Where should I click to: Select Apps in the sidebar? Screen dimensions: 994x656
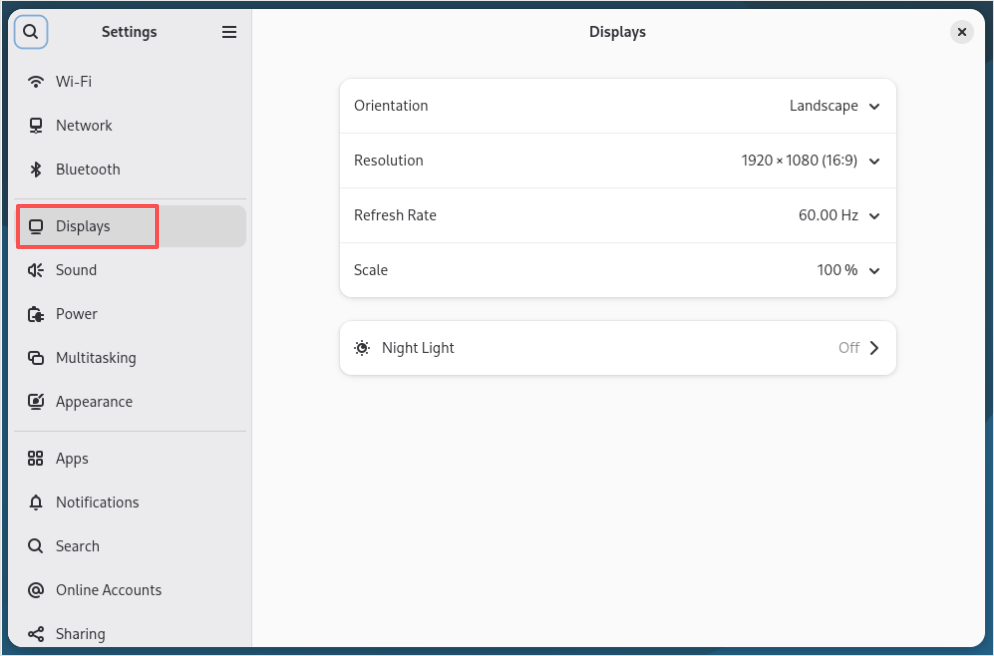72,459
